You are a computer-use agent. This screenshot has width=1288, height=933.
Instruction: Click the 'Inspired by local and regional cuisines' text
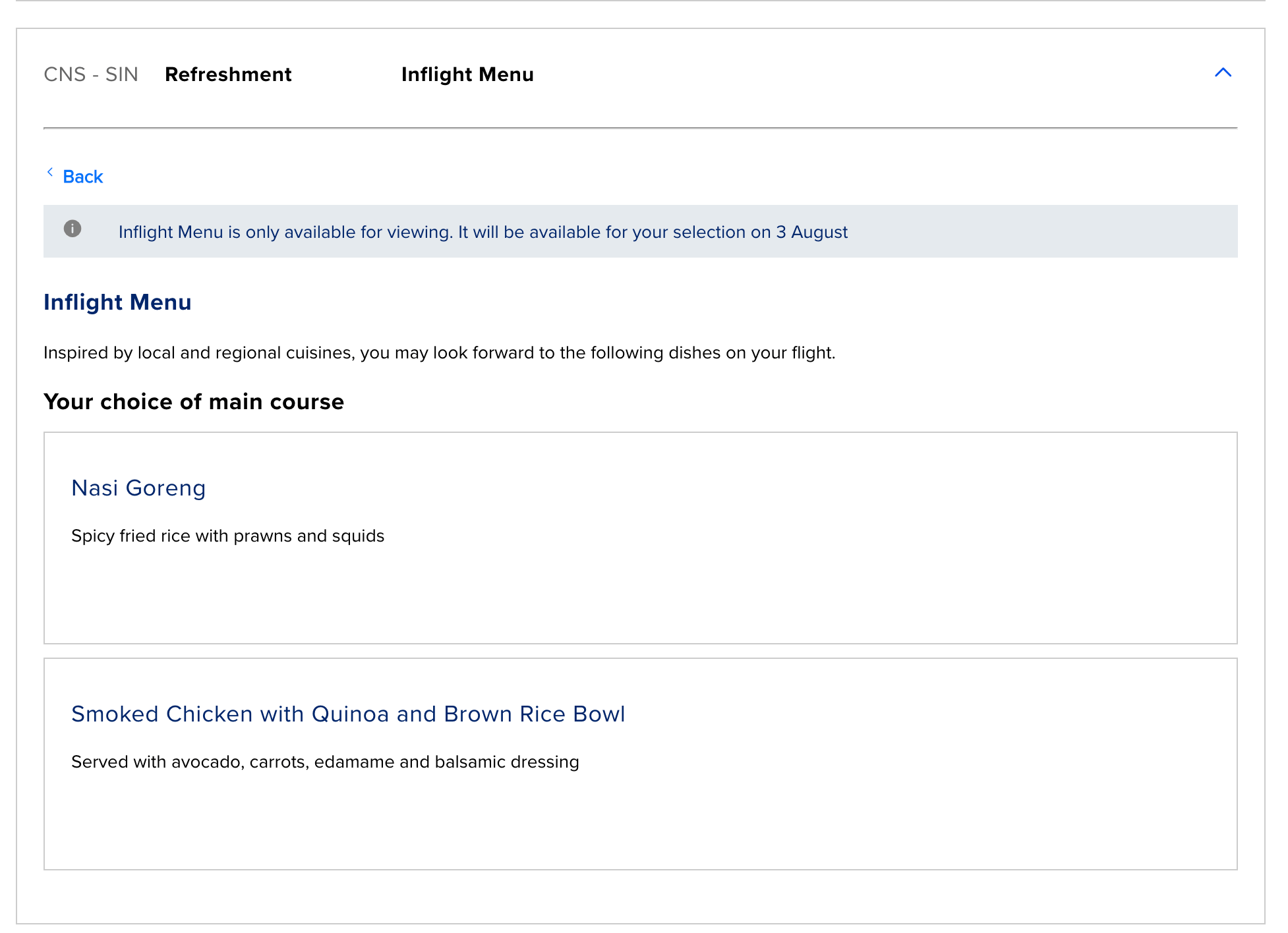[439, 353]
